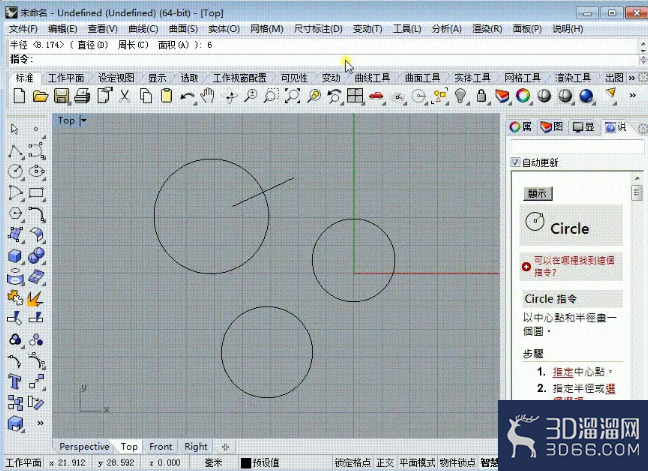Select the Box solid tool icon

pos(15,256)
